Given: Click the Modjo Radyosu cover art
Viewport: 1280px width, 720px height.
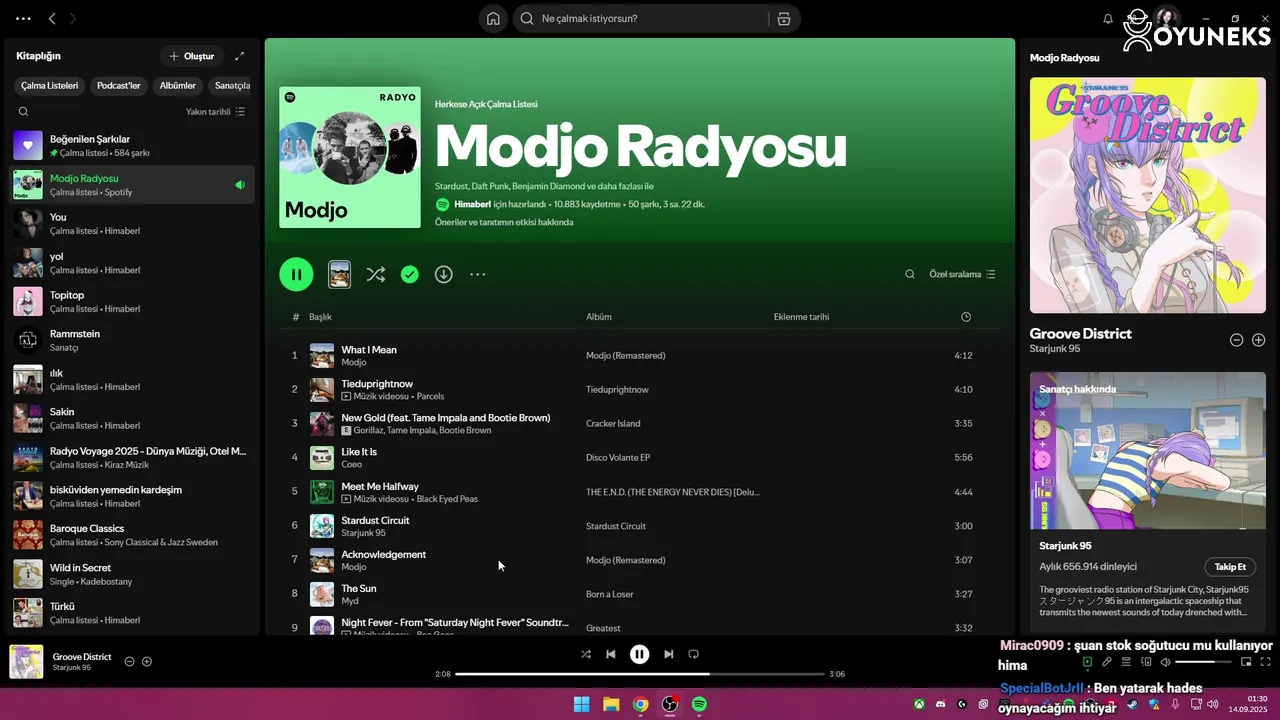Looking at the screenshot, I should pos(350,157).
